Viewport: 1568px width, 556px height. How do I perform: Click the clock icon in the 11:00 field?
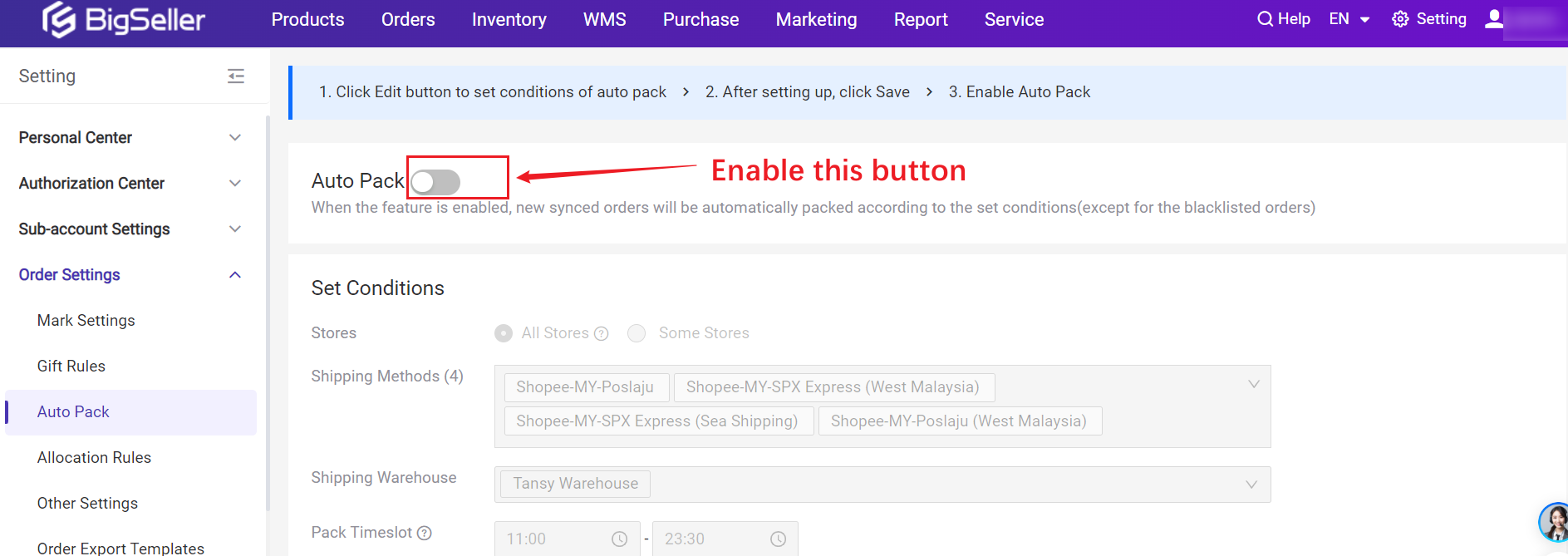[619, 539]
